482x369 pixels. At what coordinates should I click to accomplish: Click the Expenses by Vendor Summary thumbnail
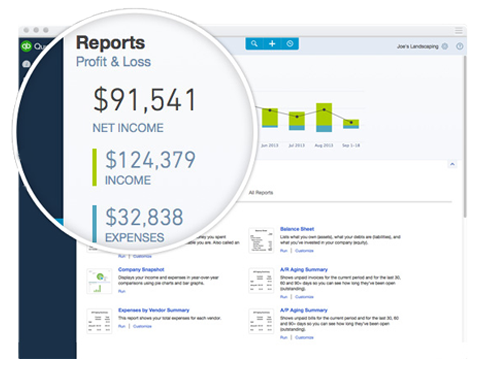coord(99,321)
